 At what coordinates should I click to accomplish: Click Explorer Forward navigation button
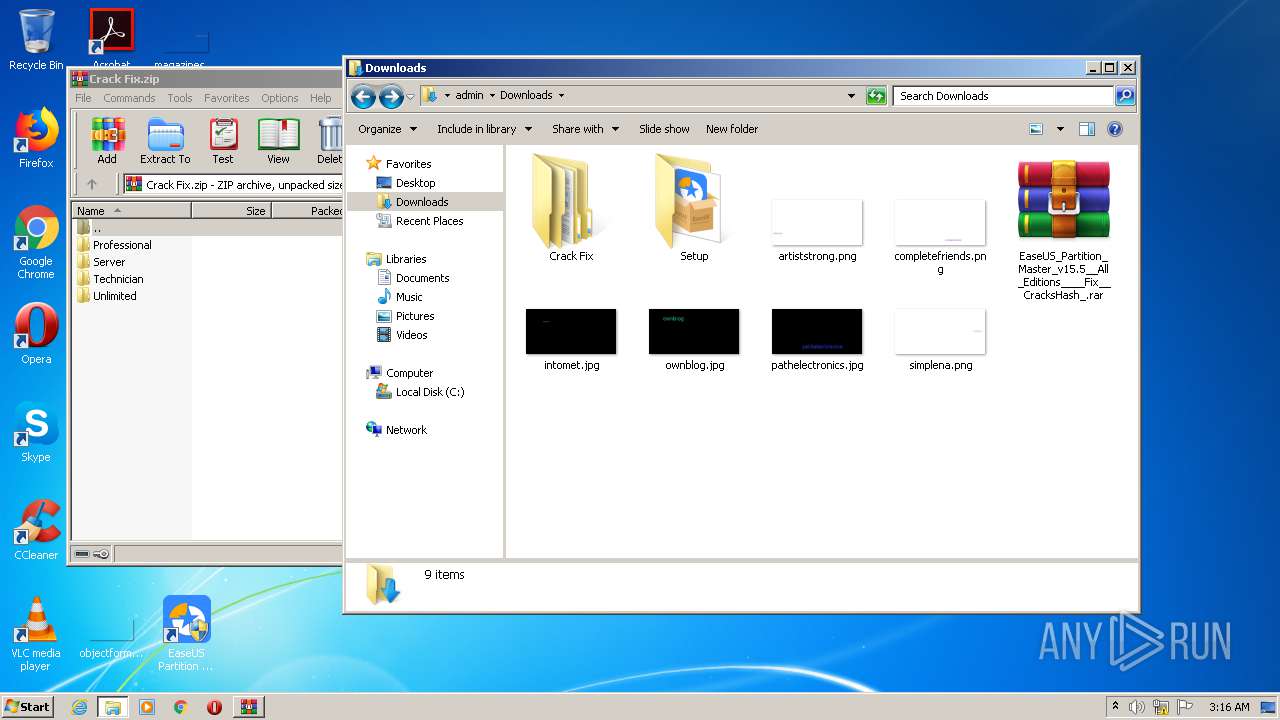tap(391, 96)
